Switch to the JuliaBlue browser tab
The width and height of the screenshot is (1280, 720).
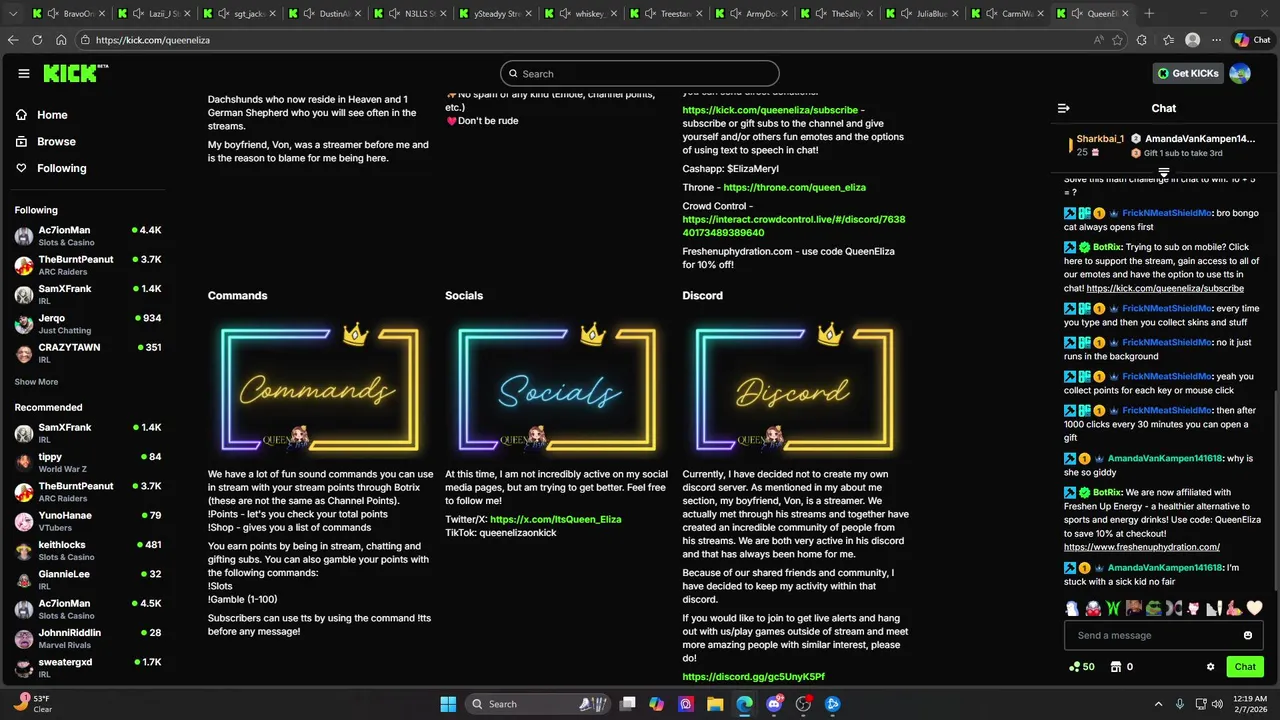pos(921,14)
